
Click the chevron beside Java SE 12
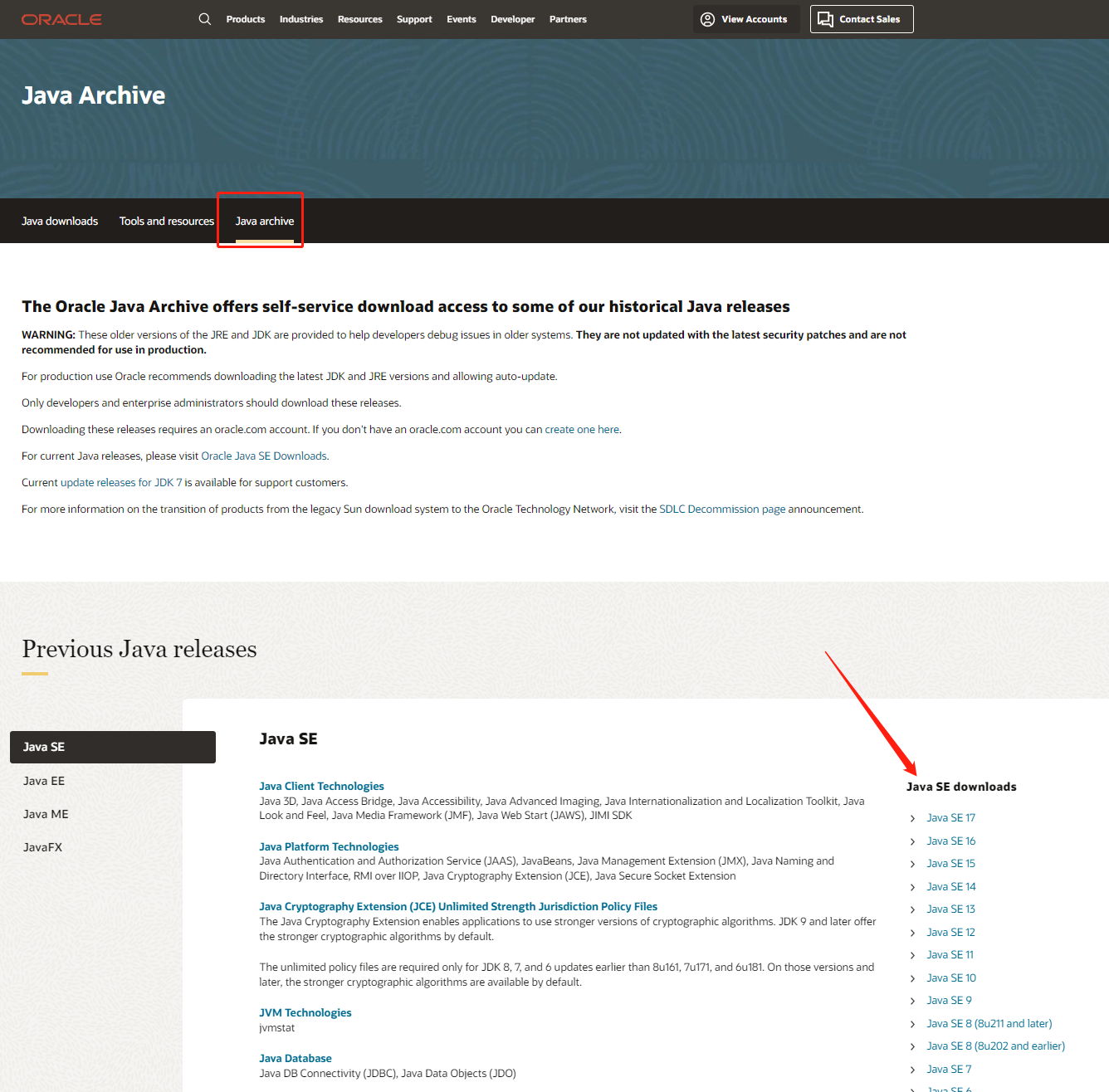pos(912,933)
